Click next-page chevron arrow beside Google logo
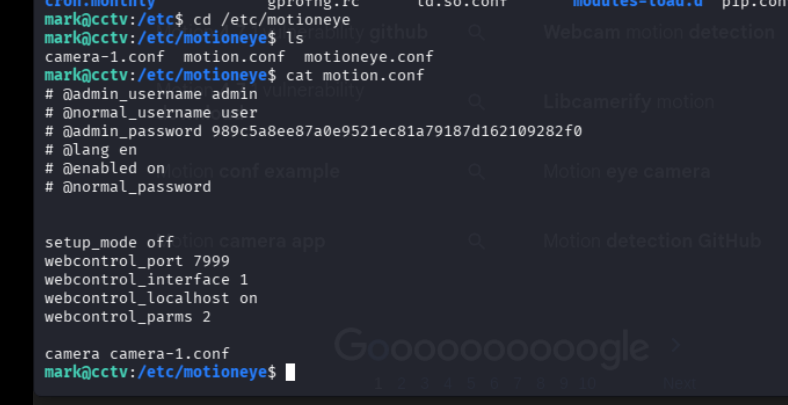The height and width of the screenshot is (405, 788). click(x=678, y=345)
